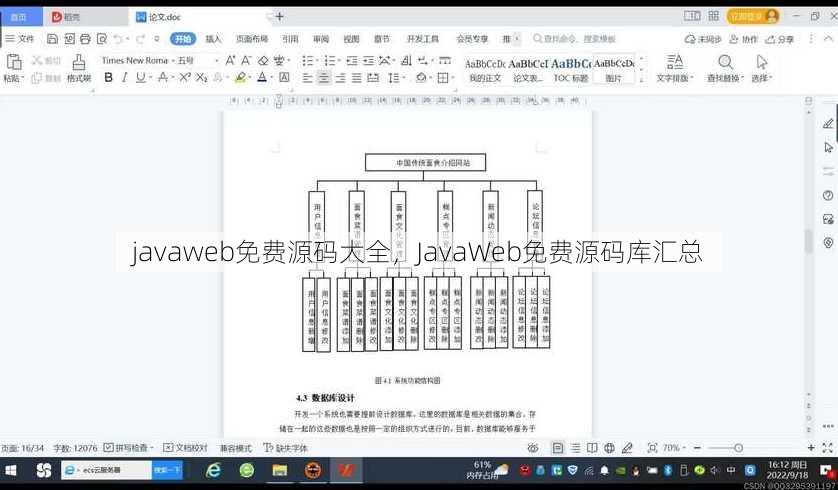838x490 pixels.
Task: Open a new document tab with plus
Action: (280, 17)
